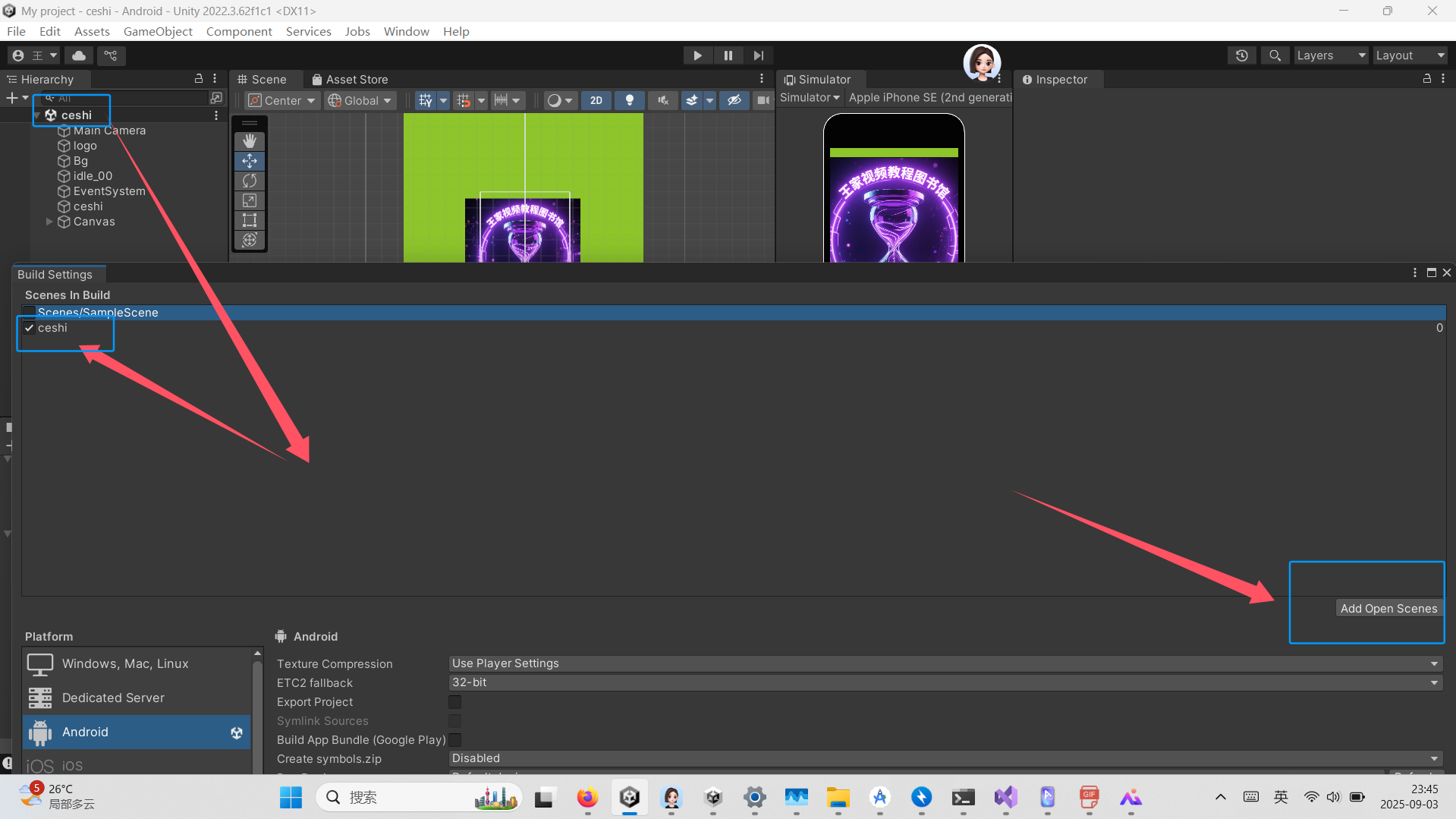
Task: Open the ETC2 fallback dropdown
Action: [x=945, y=682]
